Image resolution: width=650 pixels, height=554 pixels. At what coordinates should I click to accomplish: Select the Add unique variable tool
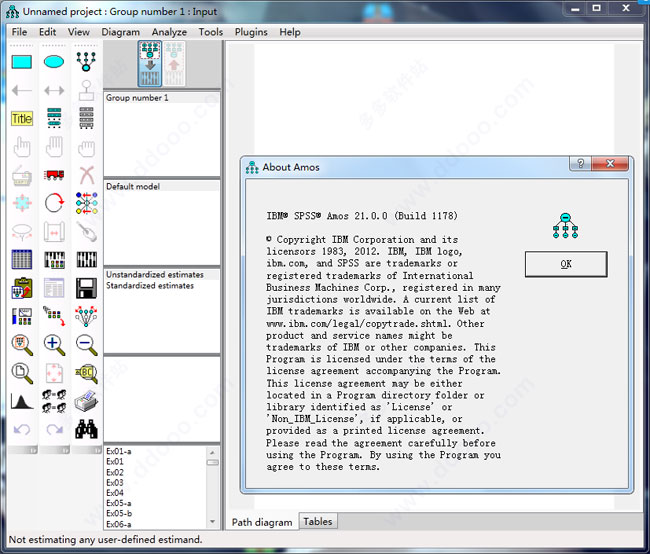click(x=86, y=90)
